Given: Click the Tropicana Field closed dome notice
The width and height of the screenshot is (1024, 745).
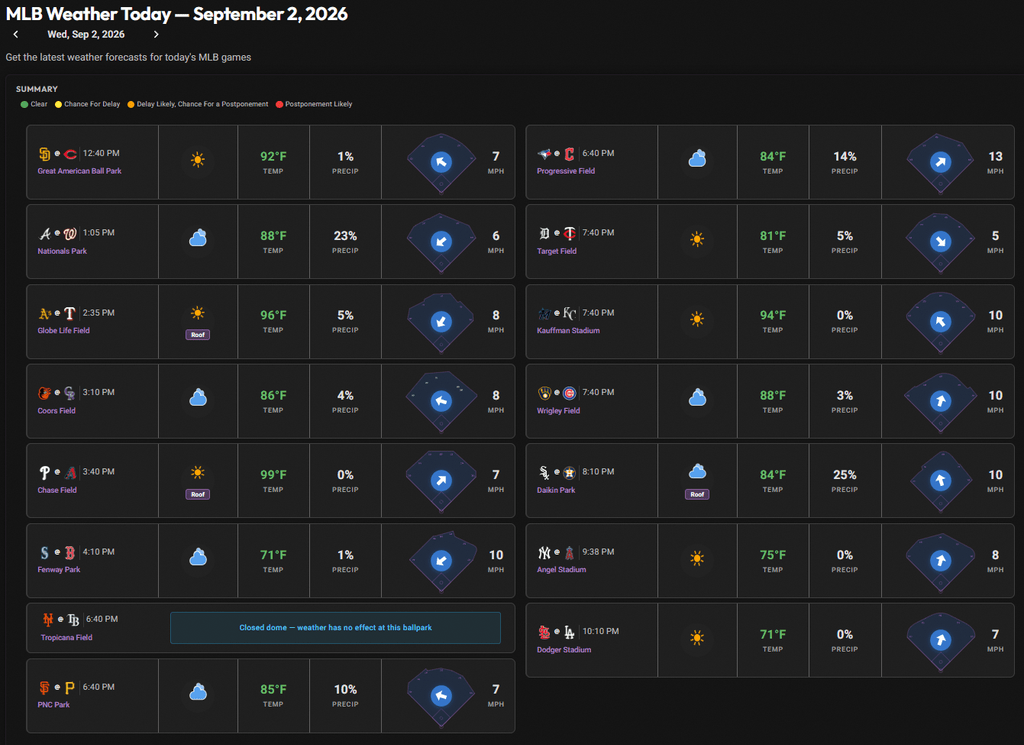Looking at the screenshot, I should [x=336, y=627].
